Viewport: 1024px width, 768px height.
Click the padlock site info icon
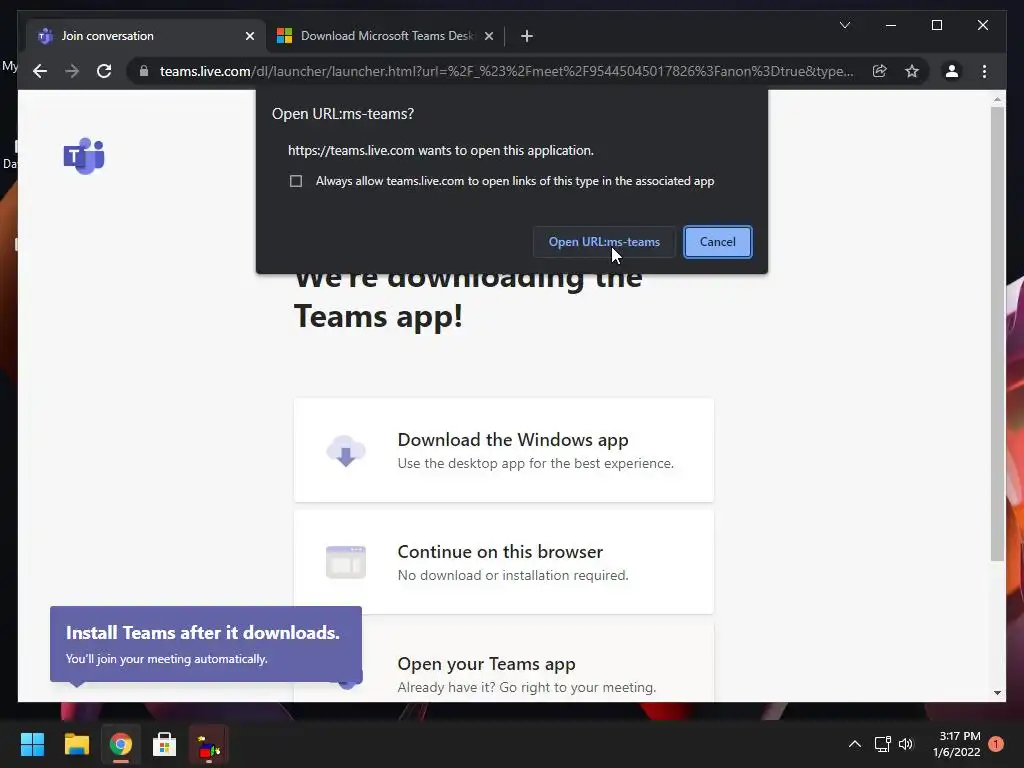144,71
